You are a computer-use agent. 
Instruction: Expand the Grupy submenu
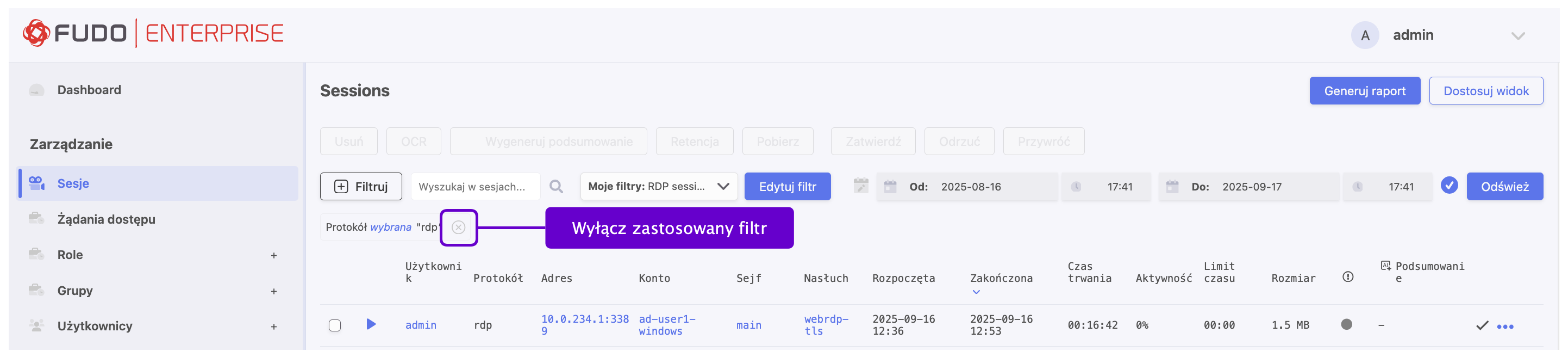click(x=274, y=291)
